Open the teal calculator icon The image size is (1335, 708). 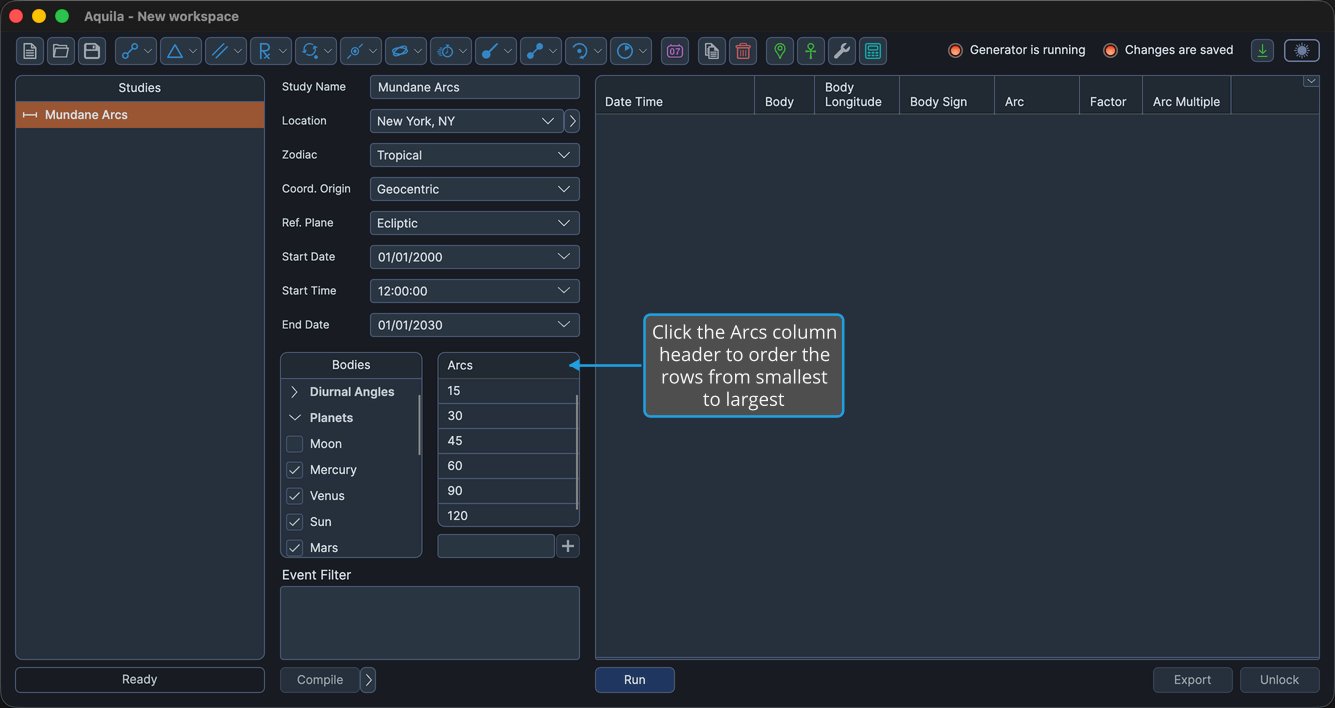click(x=873, y=51)
